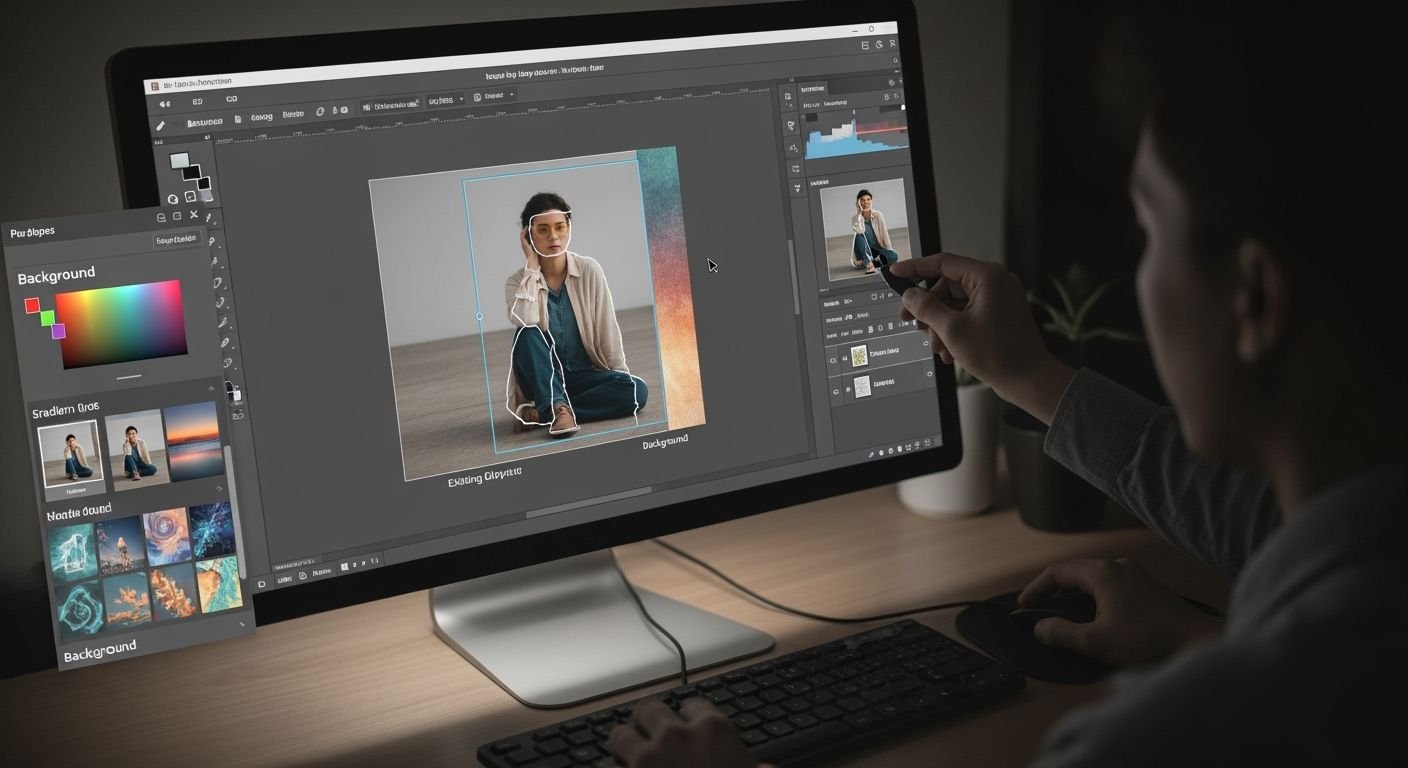The width and height of the screenshot is (1408, 768).
Task: Select the yellow-patterned layer thumbnail
Action: click(x=858, y=356)
